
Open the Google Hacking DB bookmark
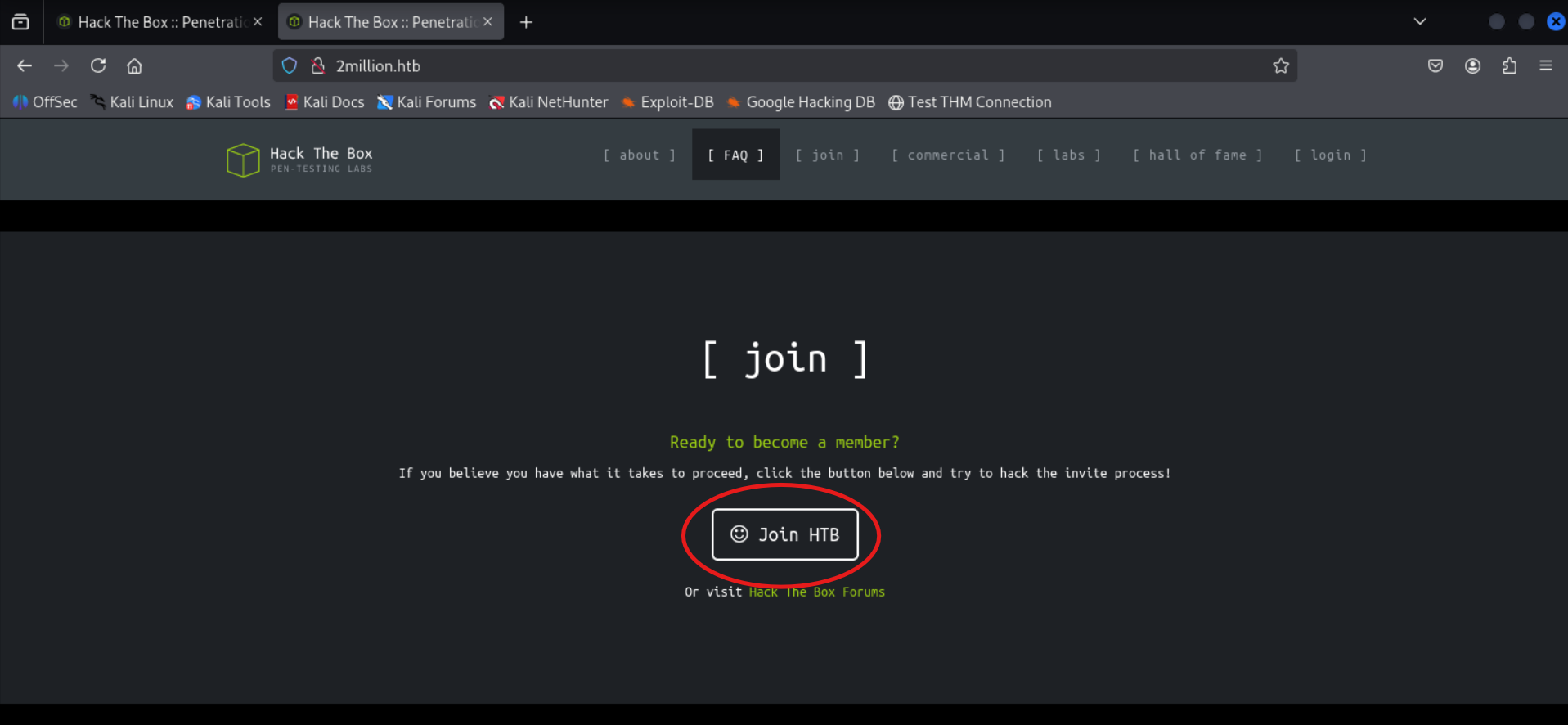click(x=801, y=102)
